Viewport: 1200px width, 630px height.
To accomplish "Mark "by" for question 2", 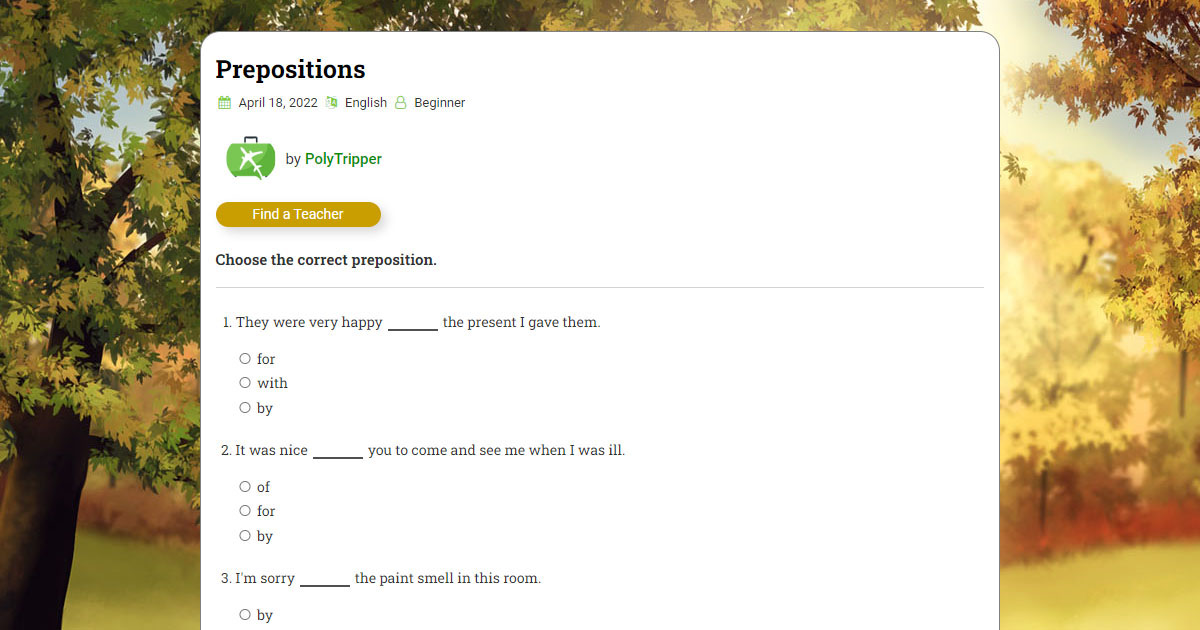I will click(245, 535).
